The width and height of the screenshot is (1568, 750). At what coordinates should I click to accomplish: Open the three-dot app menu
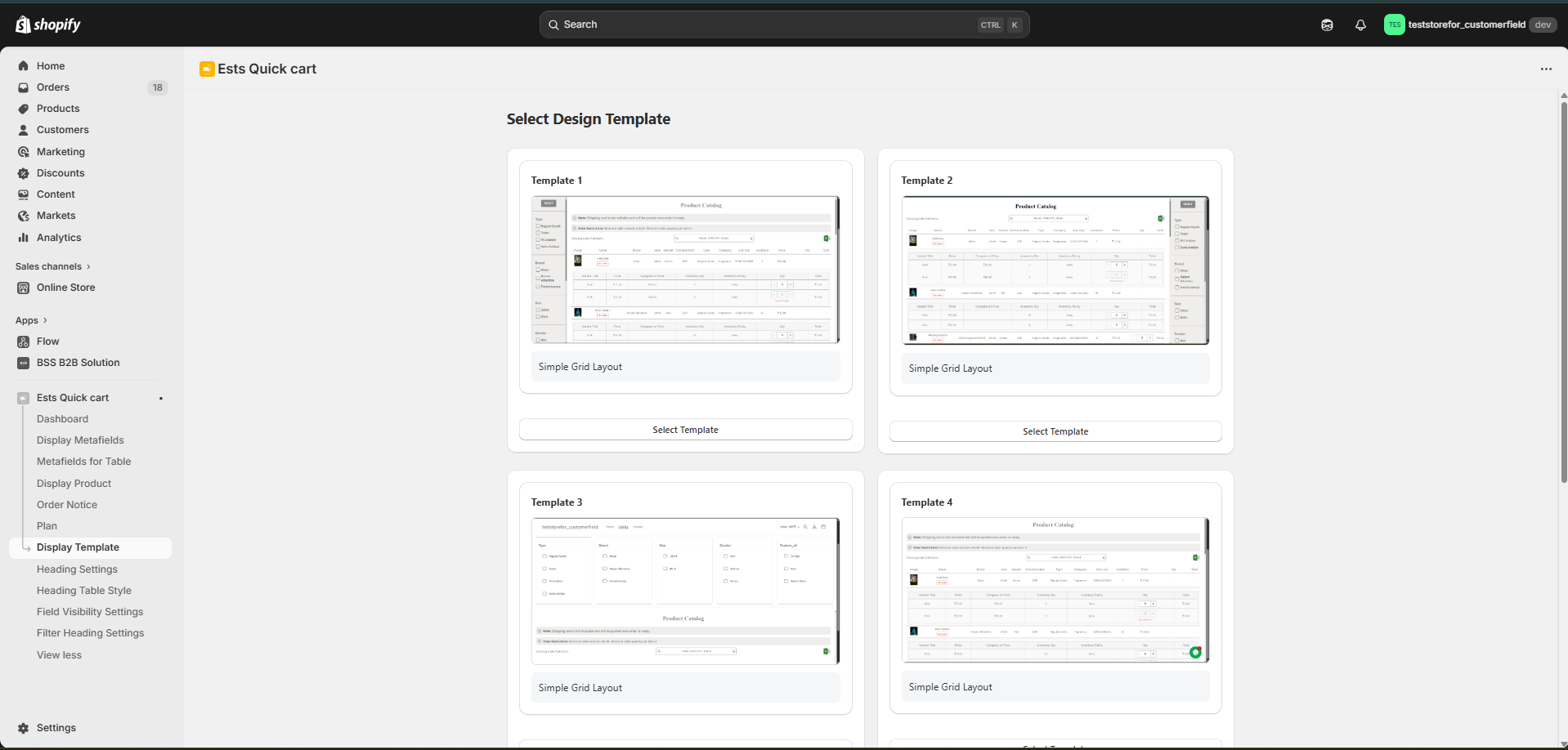click(x=1545, y=69)
